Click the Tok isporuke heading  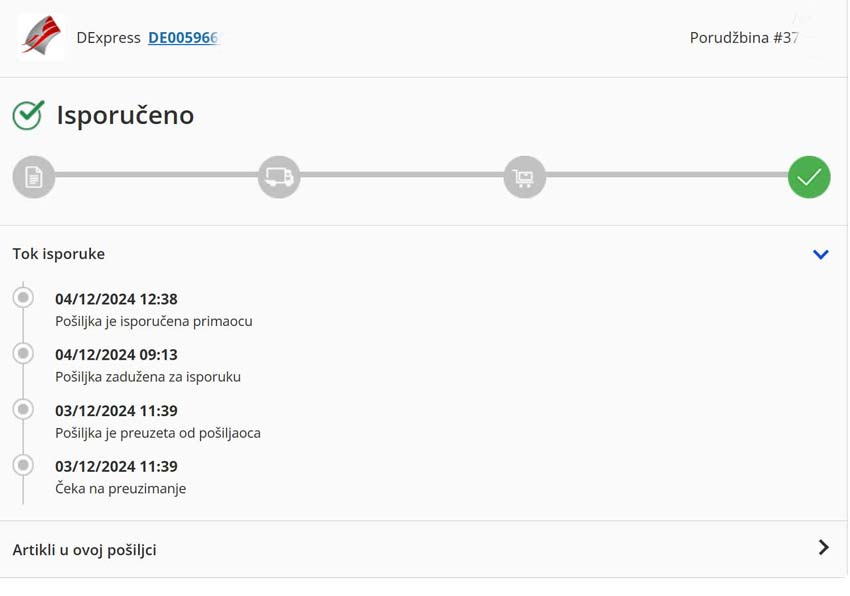pos(59,254)
